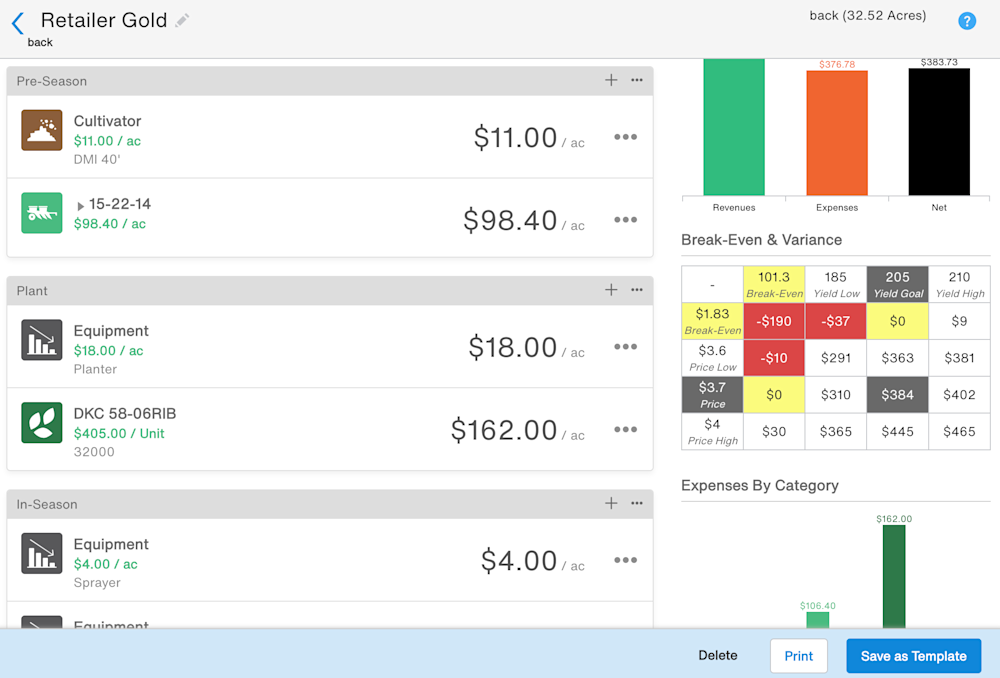The image size is (1000, 678).
Task: Click the leaf icon for DKC 58-06RIB seed
Action: tap(41, 422)
